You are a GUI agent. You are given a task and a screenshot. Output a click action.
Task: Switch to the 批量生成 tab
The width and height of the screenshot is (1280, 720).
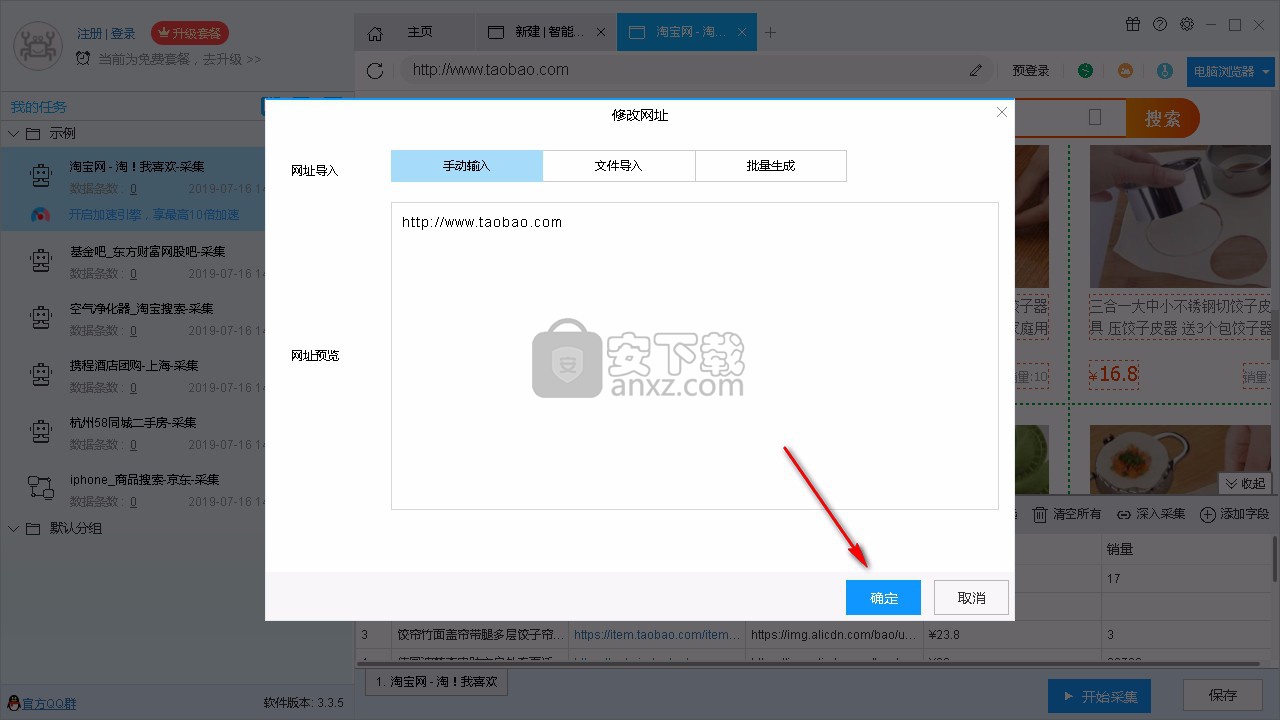[x=771, y=166]
